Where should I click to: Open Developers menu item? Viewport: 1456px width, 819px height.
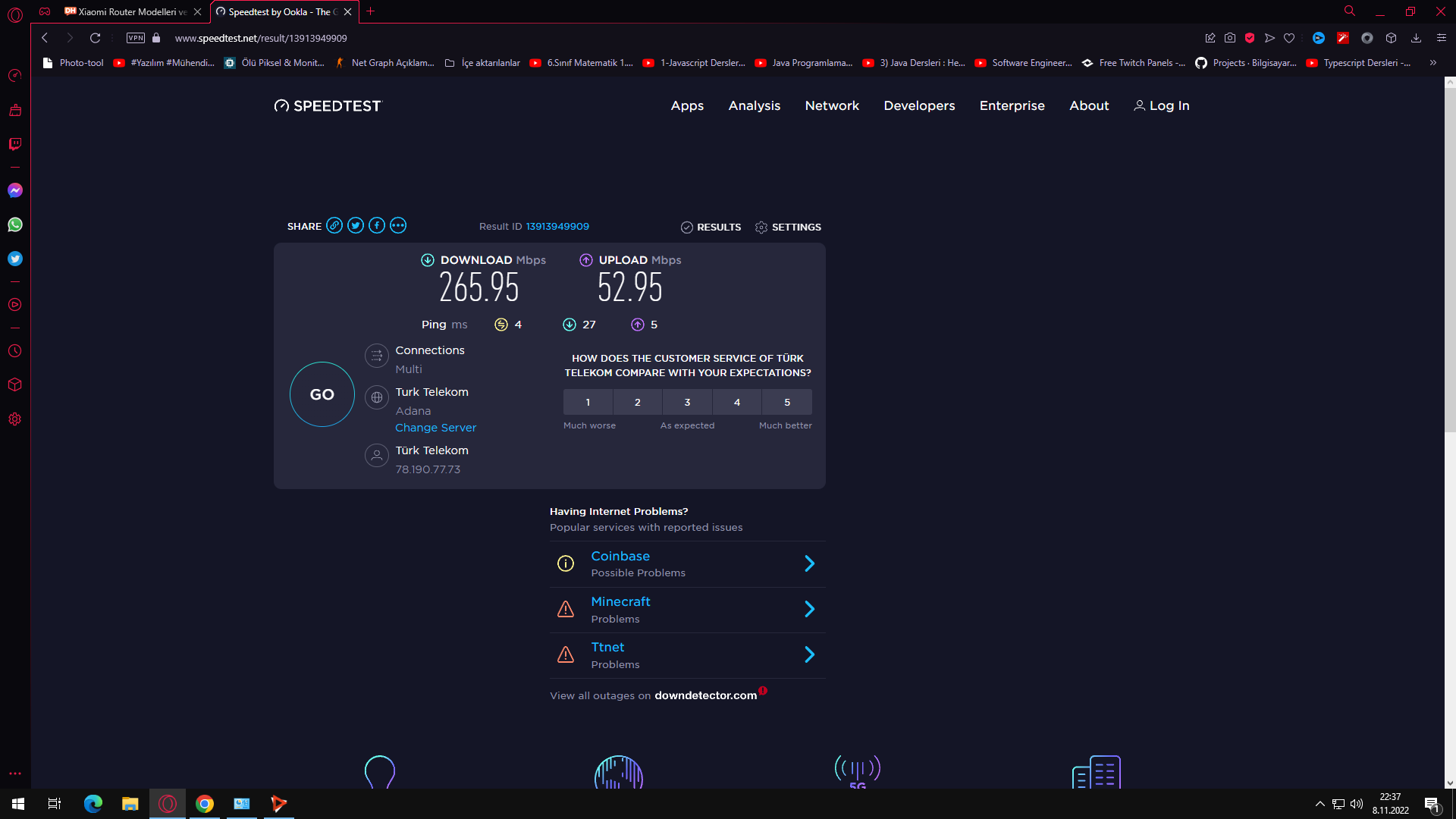pos(919,105)
